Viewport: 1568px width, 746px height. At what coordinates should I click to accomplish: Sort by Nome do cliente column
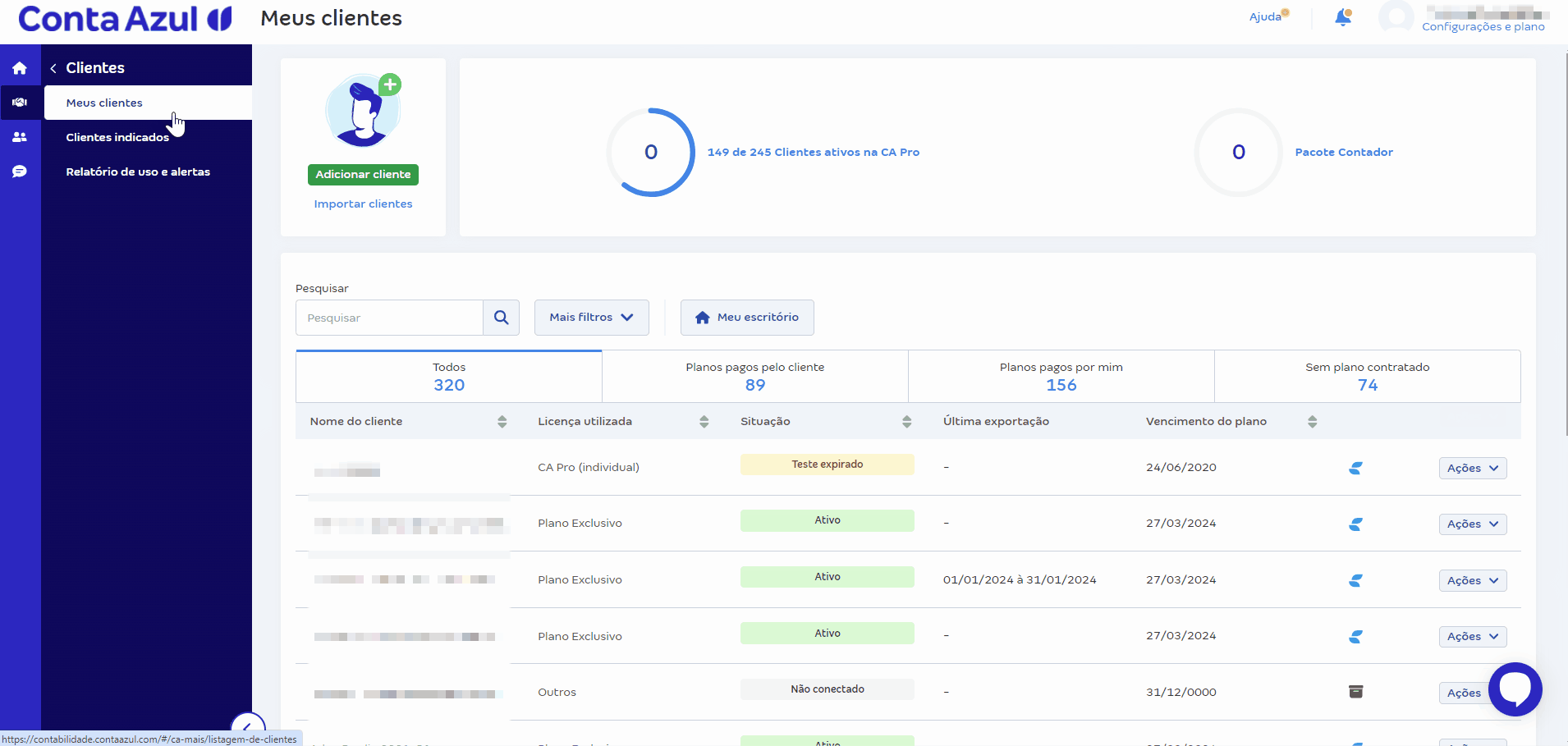tap(502, 422)
